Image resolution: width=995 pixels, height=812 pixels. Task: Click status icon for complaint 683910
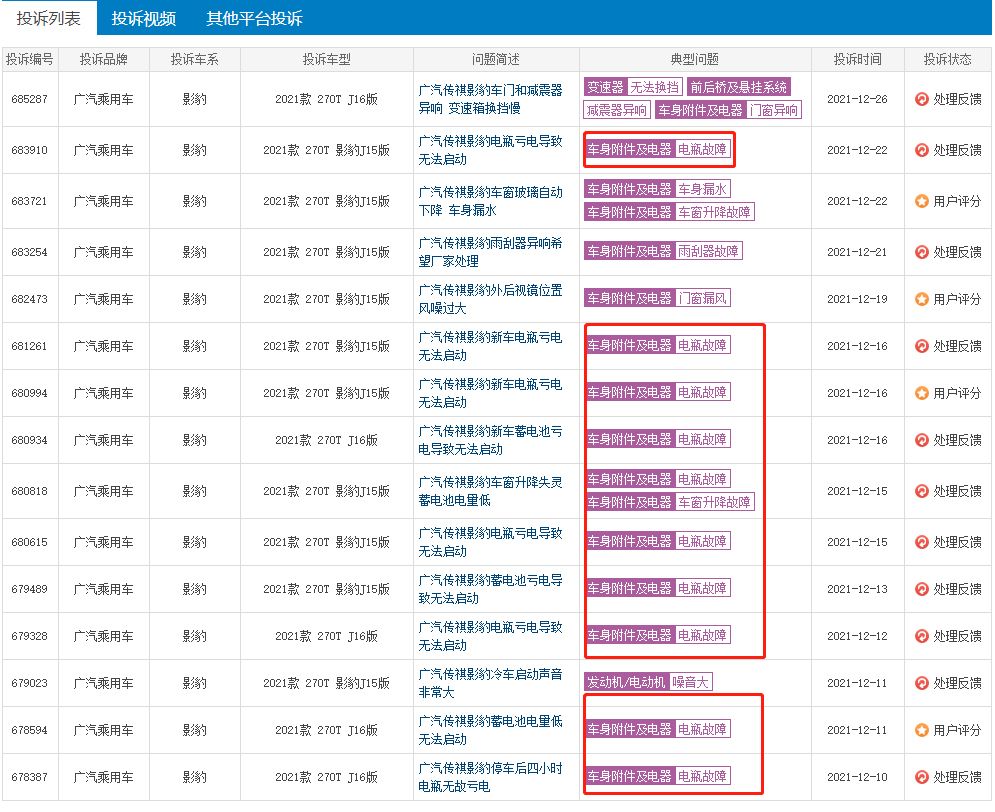pyautogui.click(x=921, y=150)
